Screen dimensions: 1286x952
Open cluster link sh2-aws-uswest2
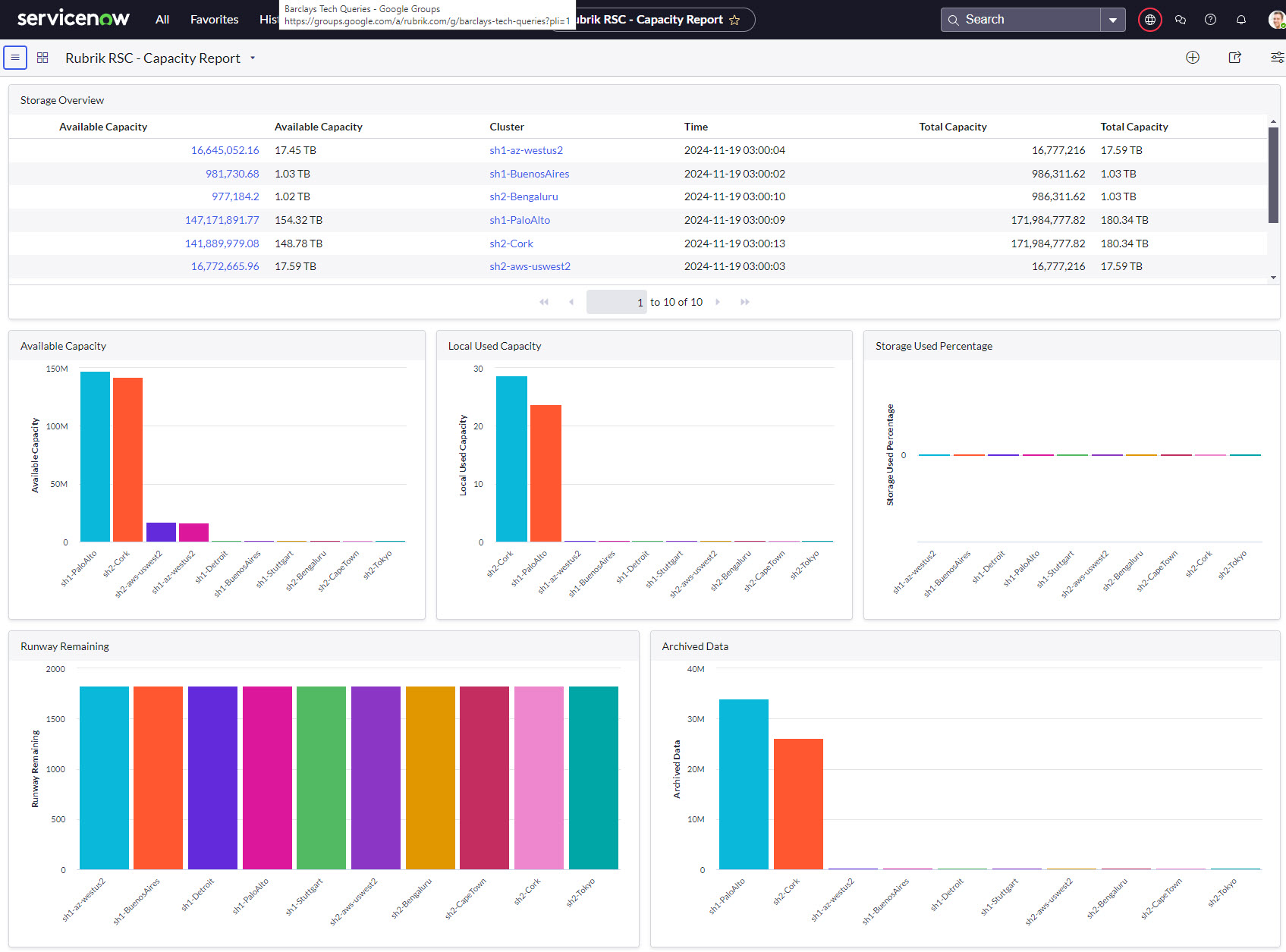pyautogui.click(x=530, y=266)
